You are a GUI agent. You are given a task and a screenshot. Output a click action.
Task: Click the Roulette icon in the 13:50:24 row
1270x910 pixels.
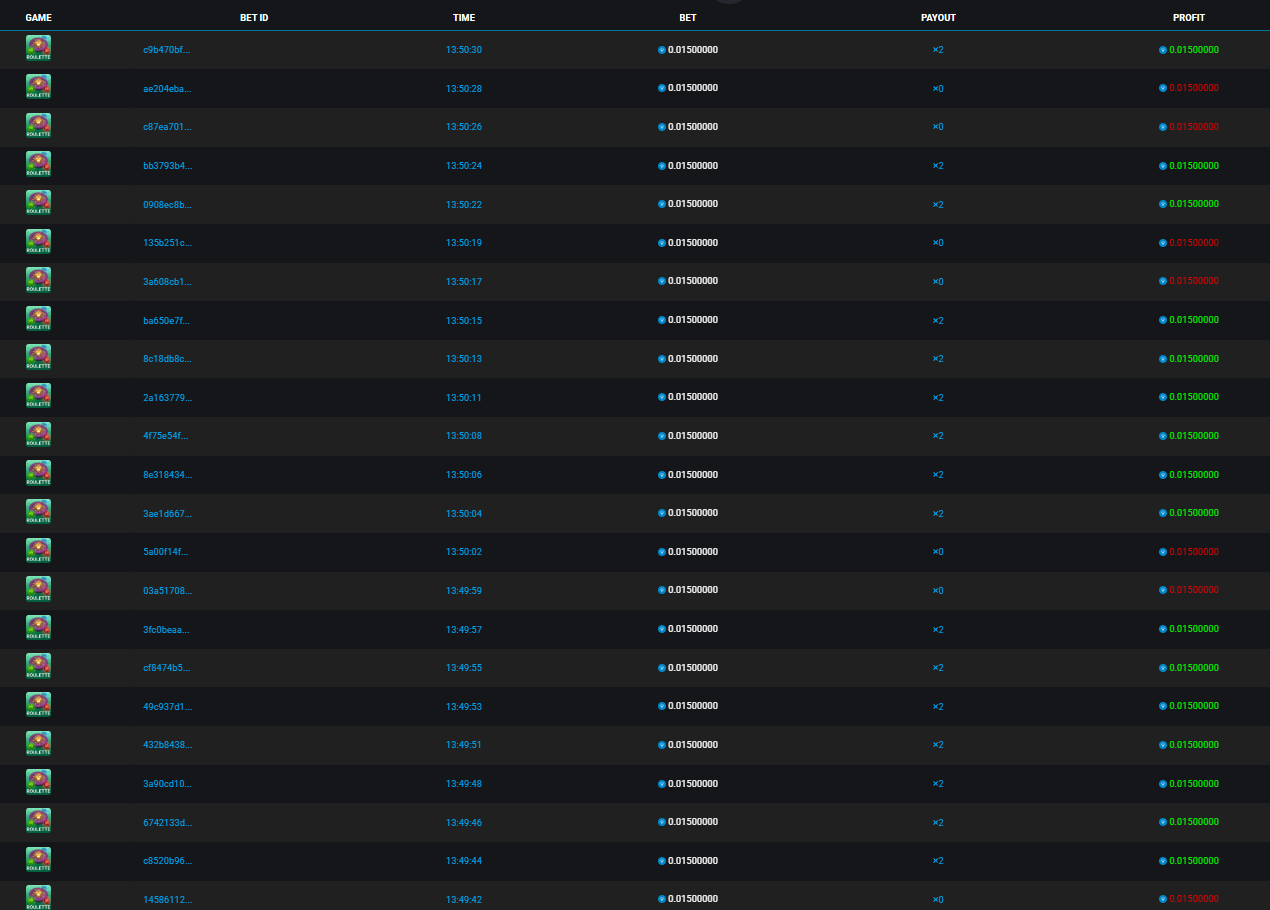click(x=38, y=165)
